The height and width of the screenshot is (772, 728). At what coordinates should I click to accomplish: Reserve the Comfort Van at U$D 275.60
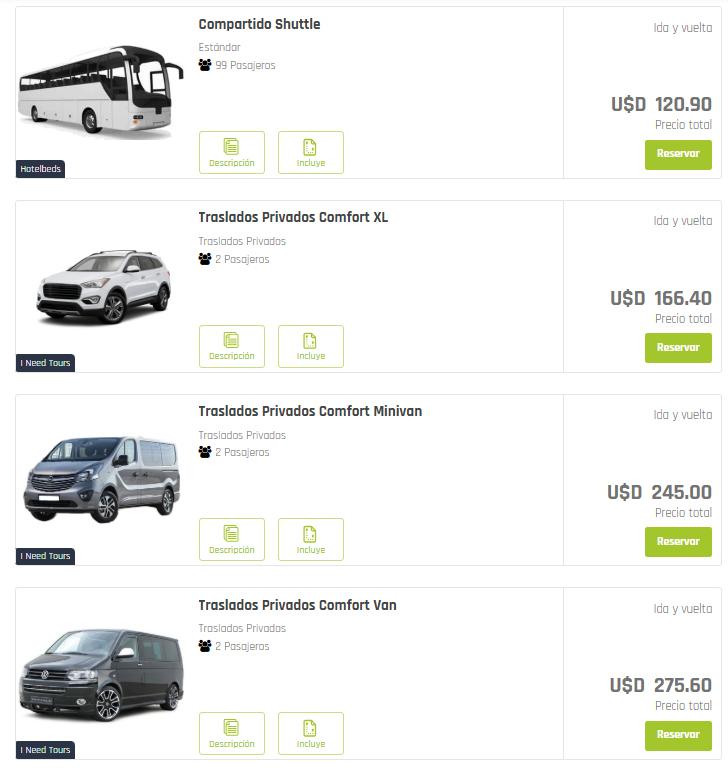(x=678, y=735)
